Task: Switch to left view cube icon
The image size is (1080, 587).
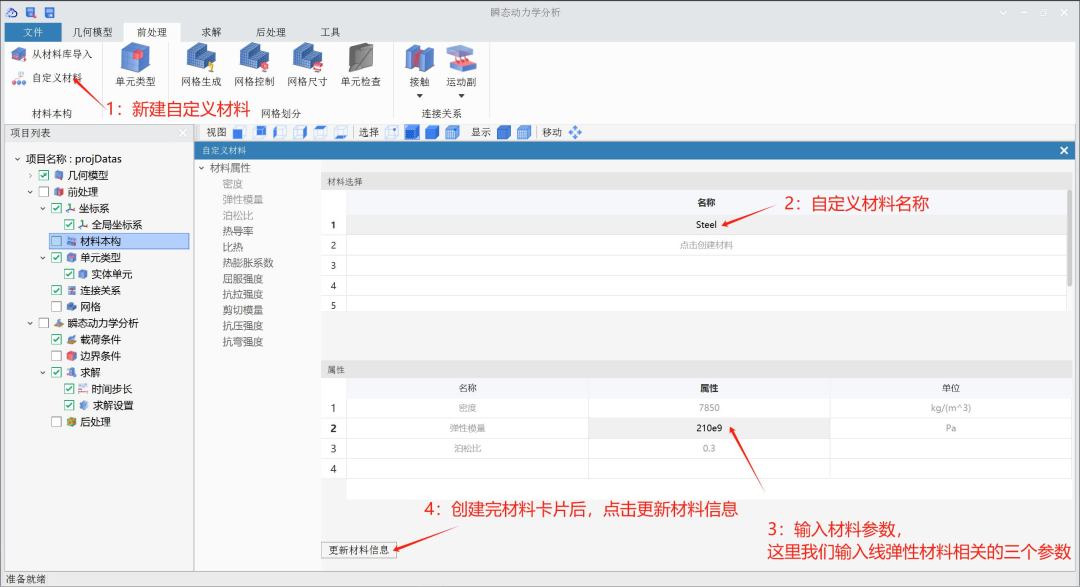Action: click(x=280, y=132)
